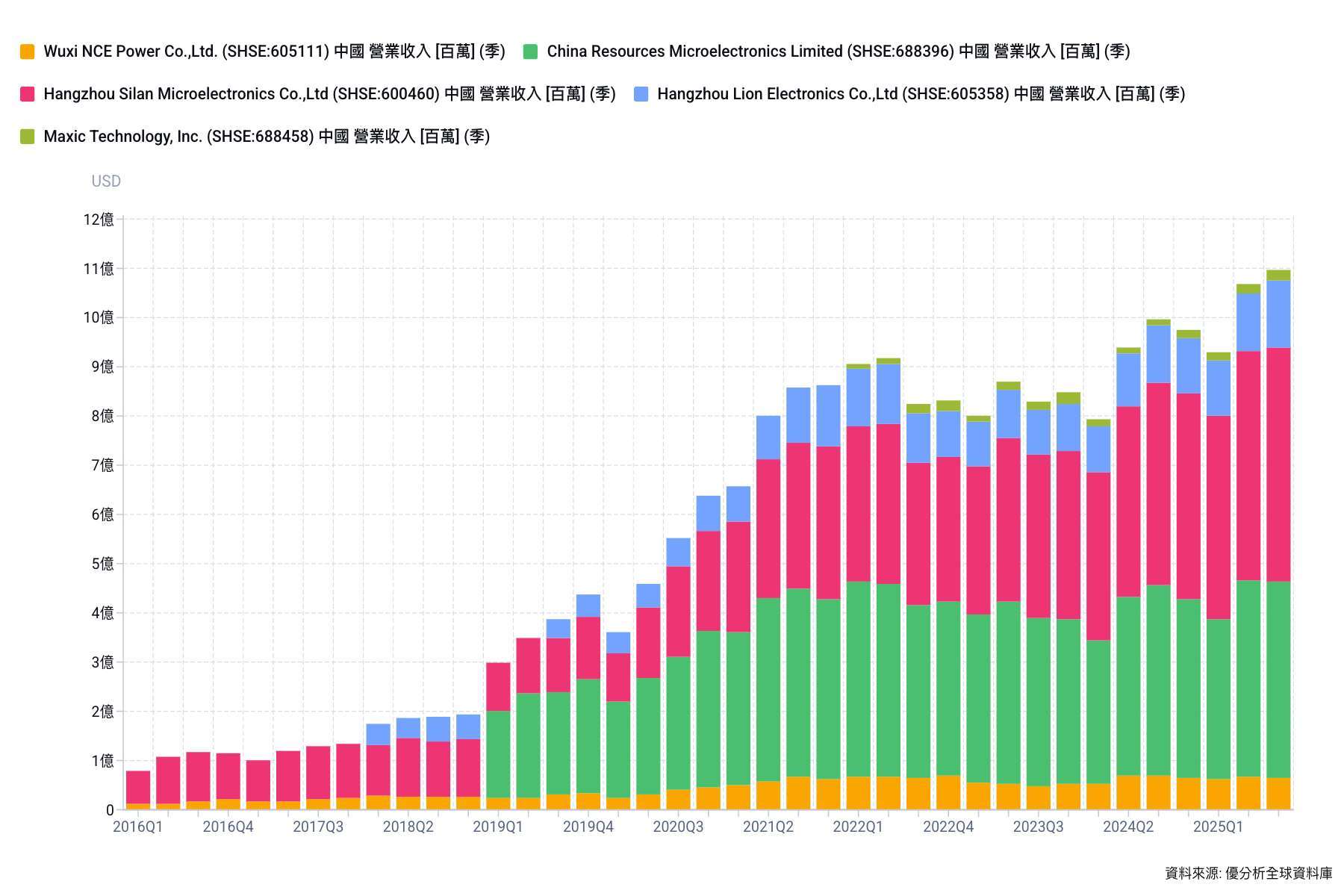
Task: Select the pink bar for 2016Q1
Action: (x=138, y=787)
